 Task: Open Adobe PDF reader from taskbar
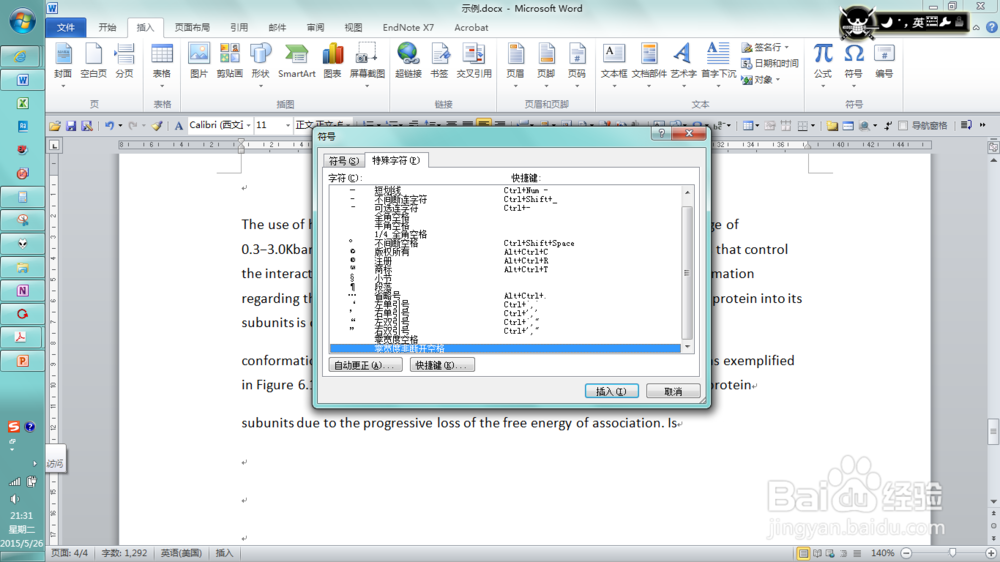(22, 337)
